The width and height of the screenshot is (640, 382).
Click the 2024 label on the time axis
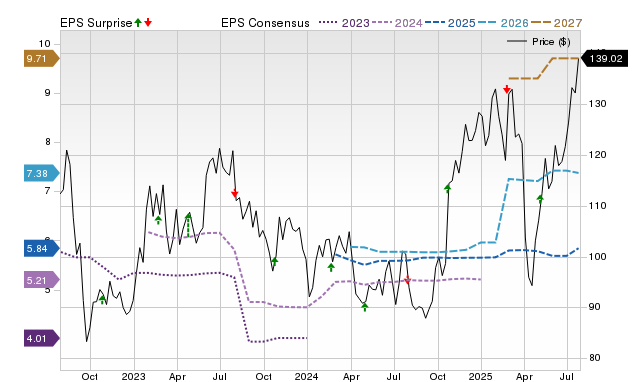[307, 376]
